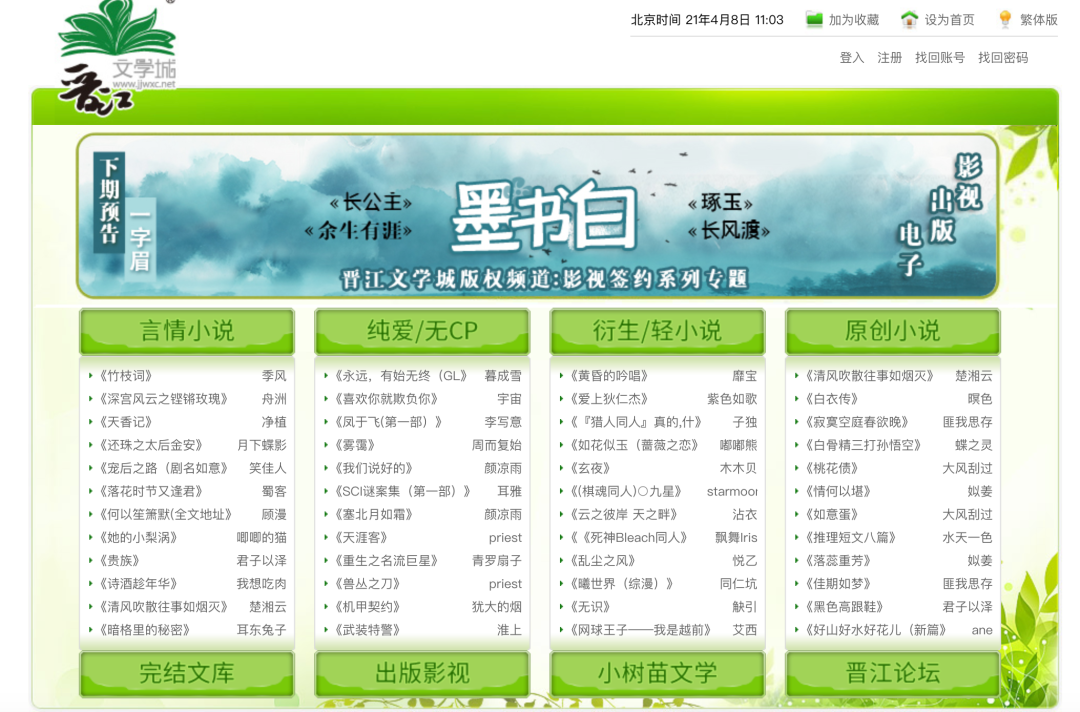Viewport: 1080px width, 712px height.
Task: Click the house icon beside 设为首页
Action: pyautogui.click(x=909, y=19)
